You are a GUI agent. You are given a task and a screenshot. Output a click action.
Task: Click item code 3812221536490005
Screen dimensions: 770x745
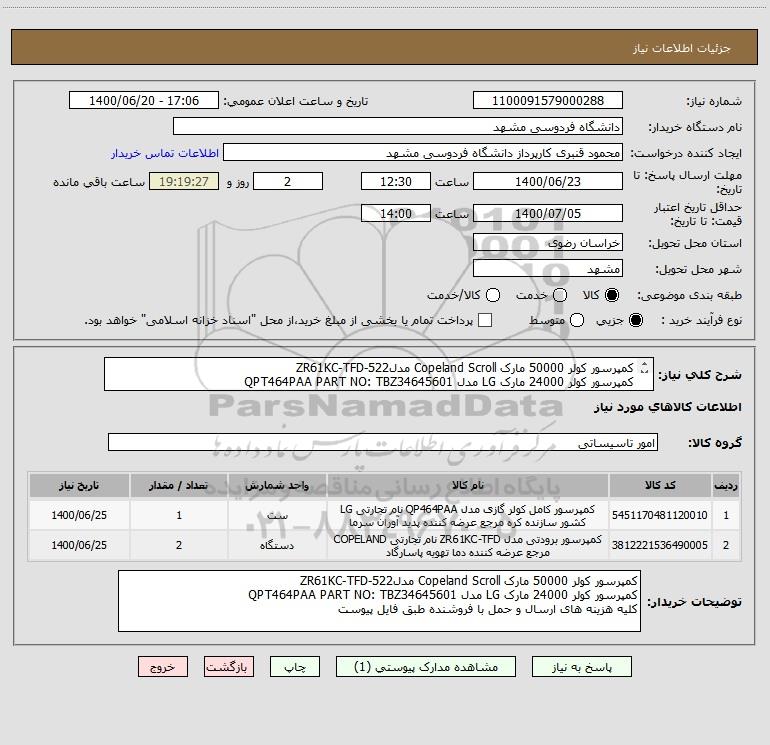point(660,545)
